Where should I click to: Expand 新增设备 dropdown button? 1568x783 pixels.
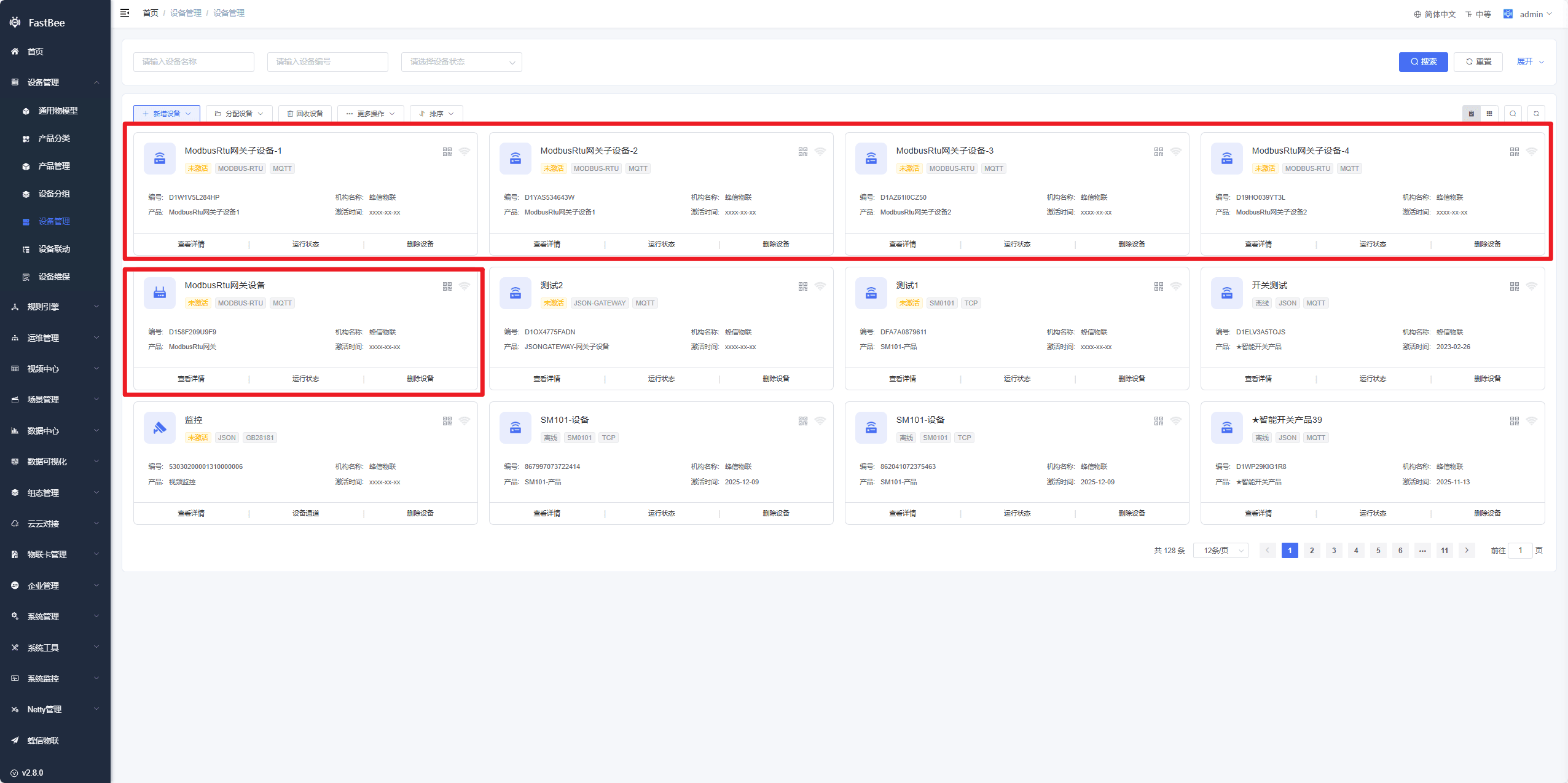(167, 114)
